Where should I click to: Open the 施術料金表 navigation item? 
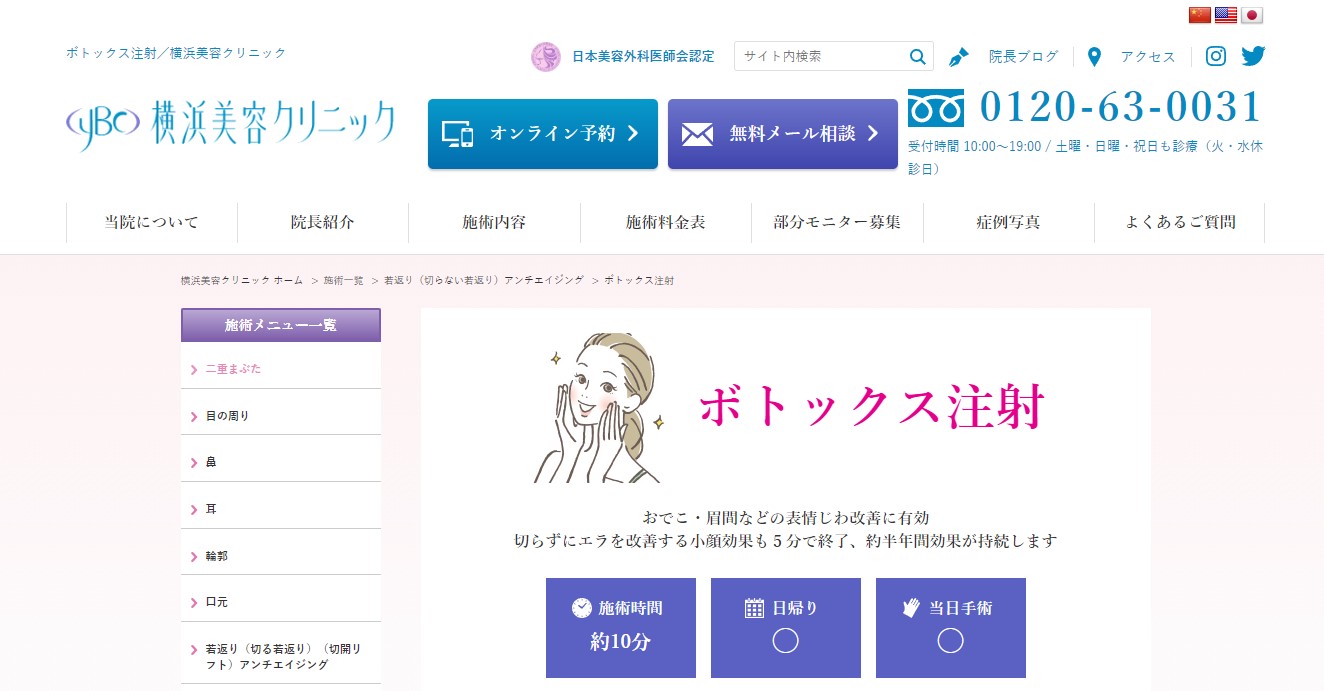pyautogui.click(x=665, y=222)
